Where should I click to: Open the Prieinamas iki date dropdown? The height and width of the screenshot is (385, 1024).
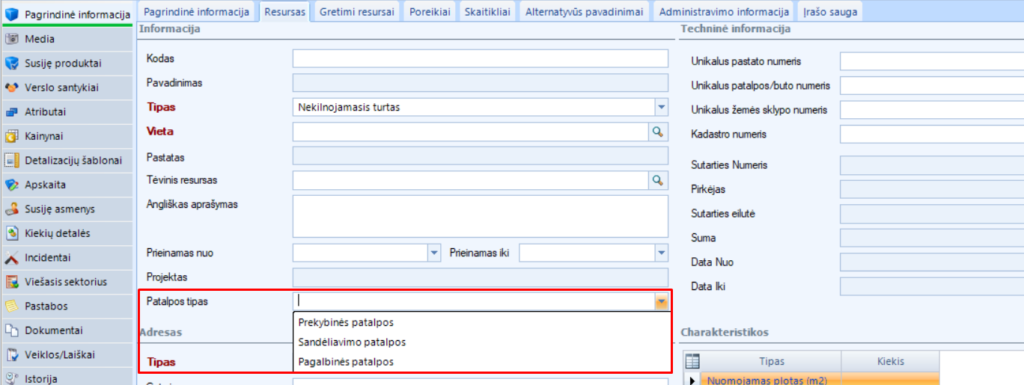[x=662, y=253]
